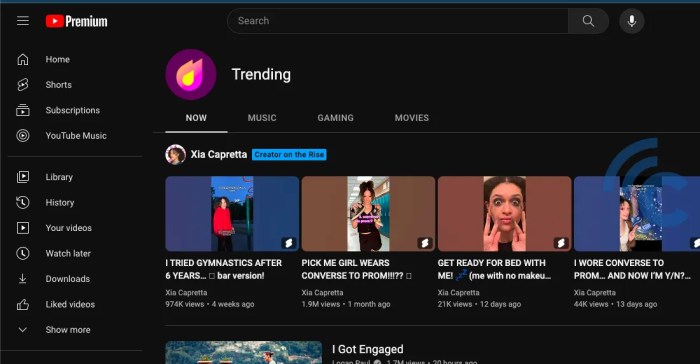Open History label in sidebar
700x364 pixels.
[x=60, y=202]
